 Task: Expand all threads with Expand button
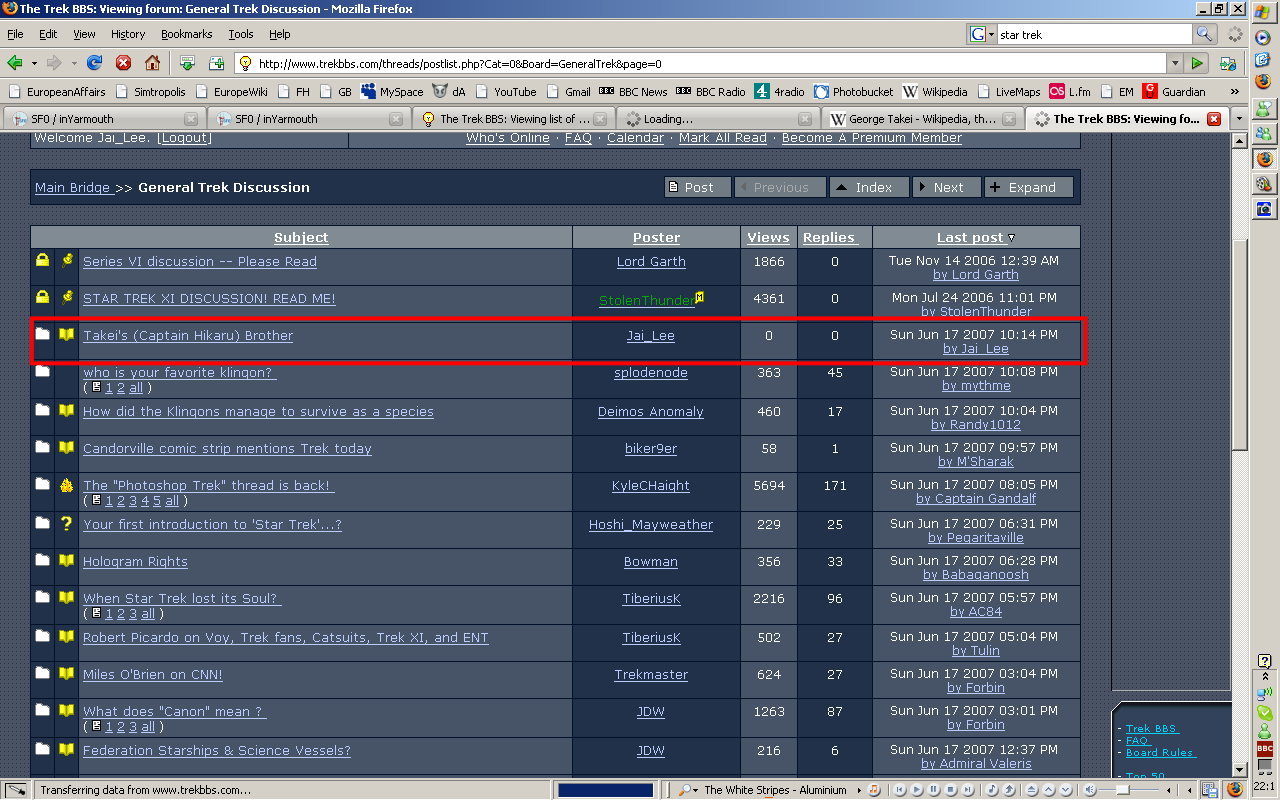(1028, 187)
